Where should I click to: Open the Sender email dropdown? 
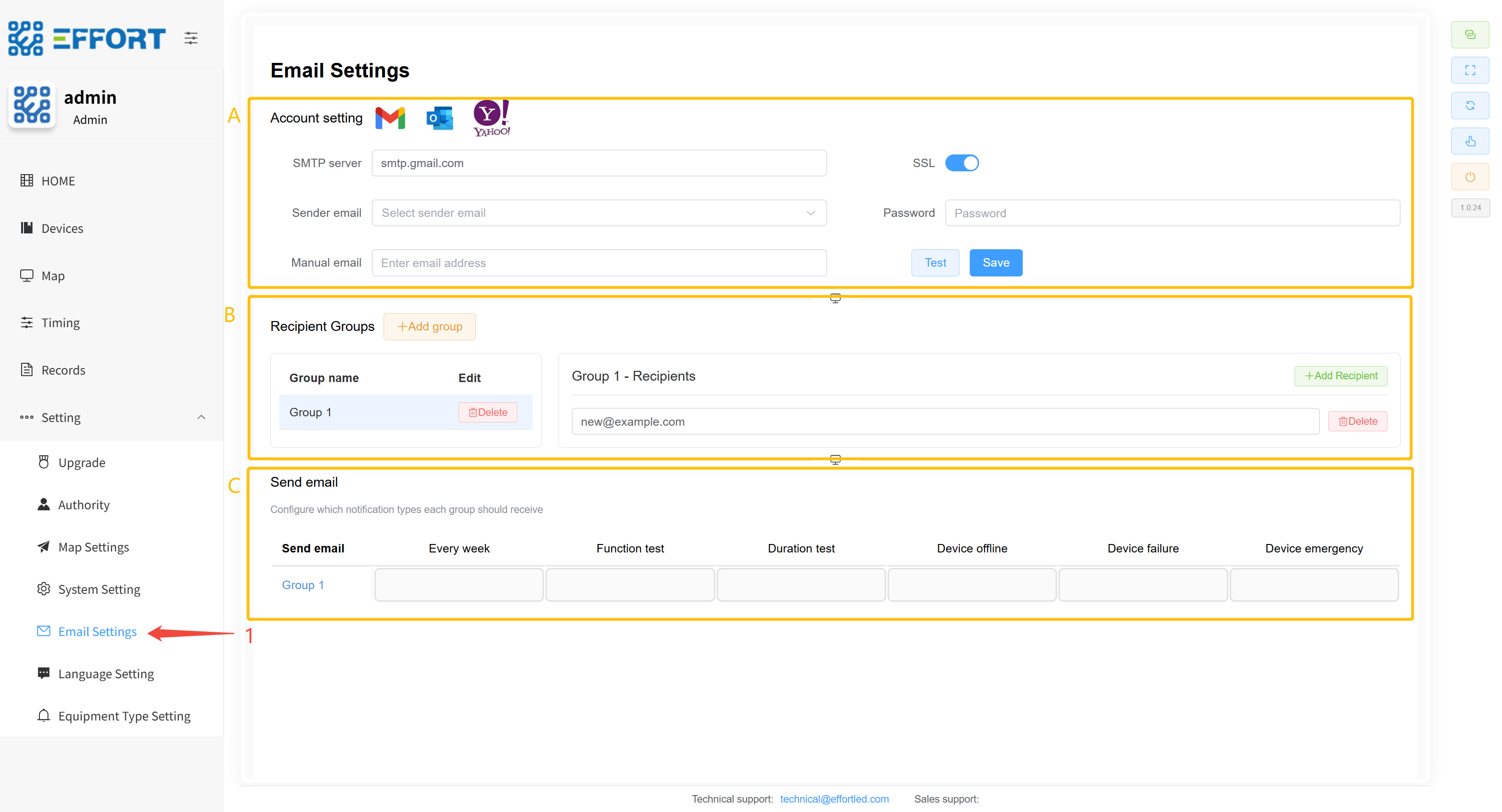point(599,213)
